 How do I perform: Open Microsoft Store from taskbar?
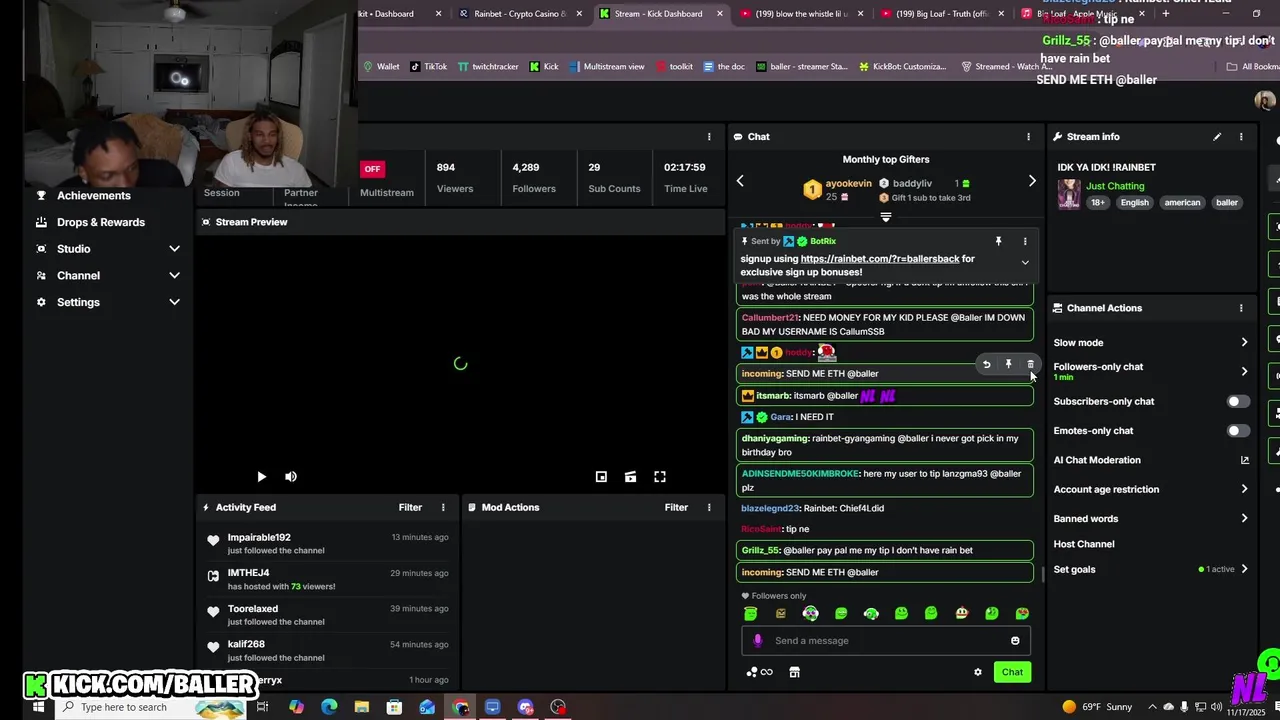pyautogui.click(x=394, y=707)
